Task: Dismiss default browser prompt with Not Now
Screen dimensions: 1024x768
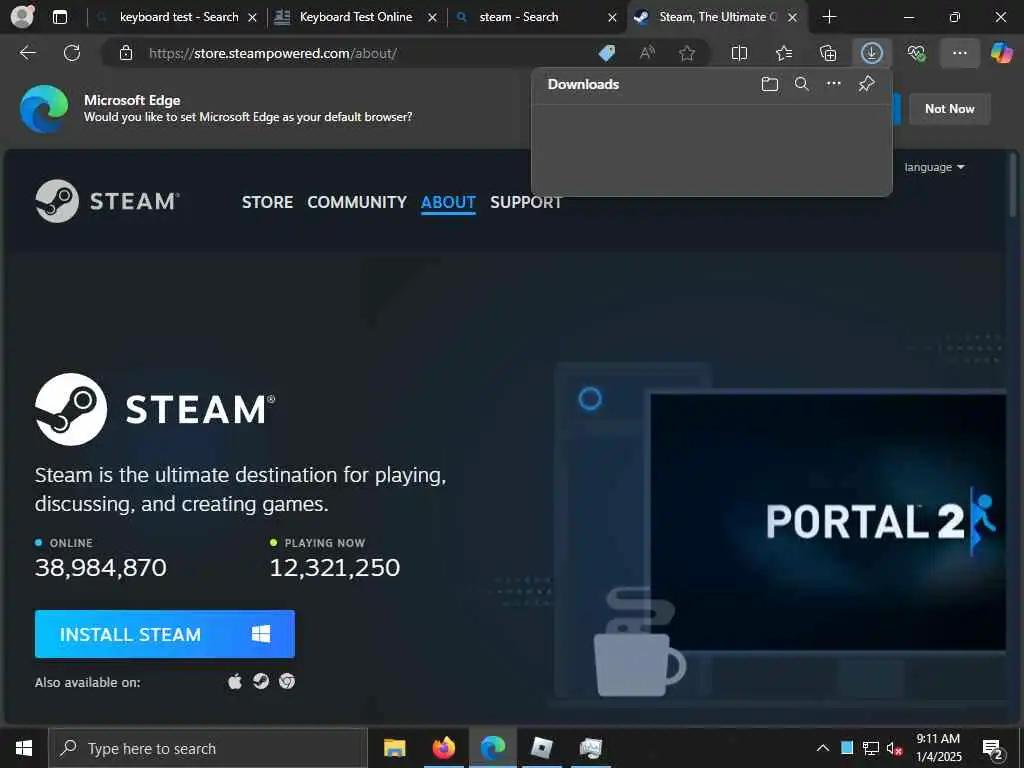Action: [x=950, y=109]
